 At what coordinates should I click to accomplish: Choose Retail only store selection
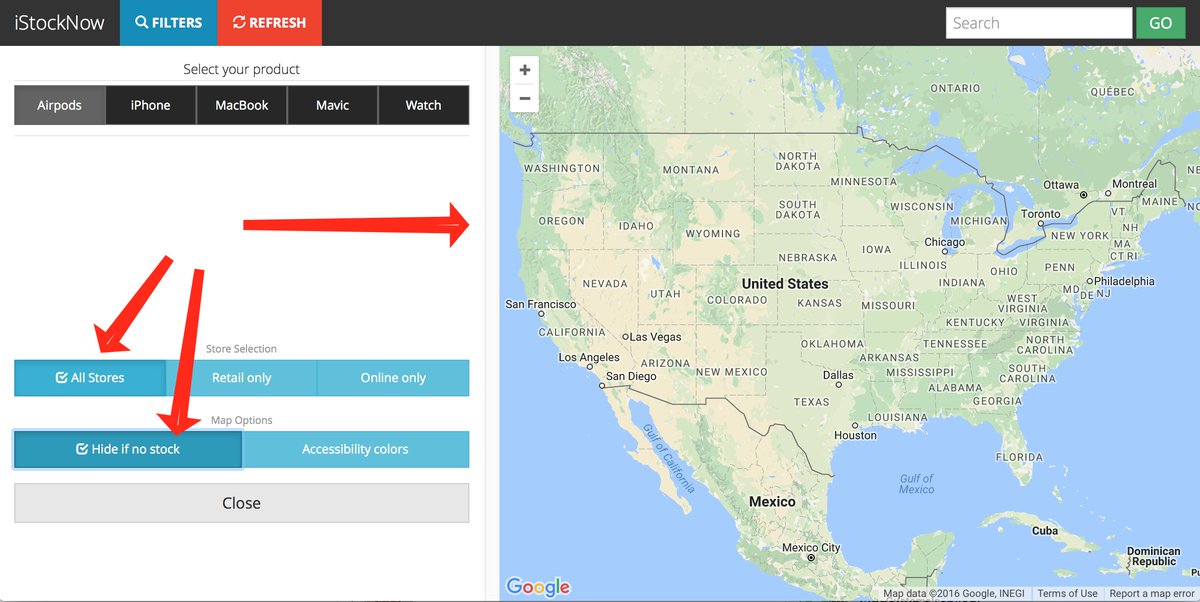(x=242, y=378)
